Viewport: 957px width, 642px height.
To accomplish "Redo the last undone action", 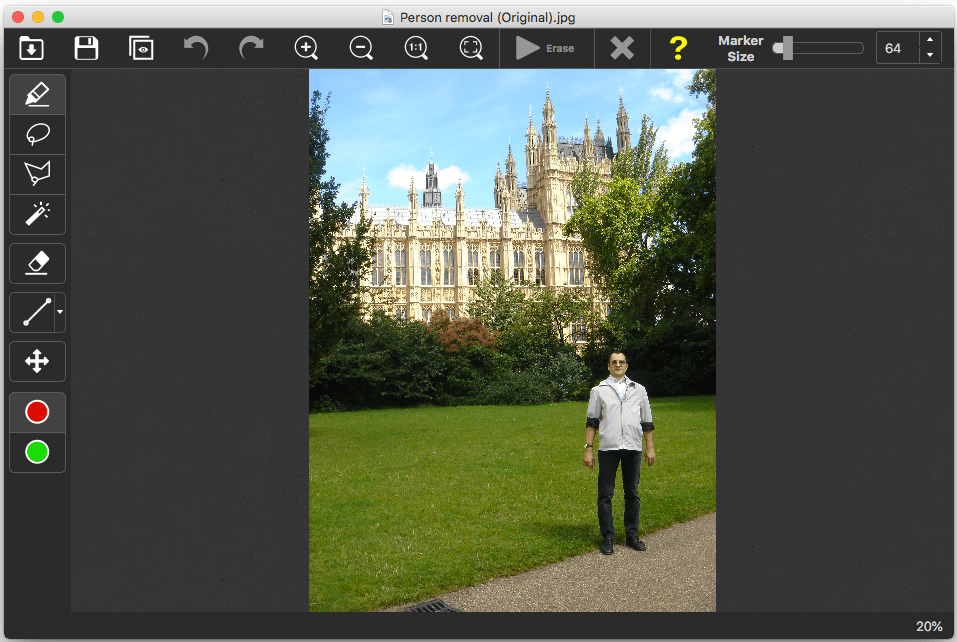I will point(251,48).
